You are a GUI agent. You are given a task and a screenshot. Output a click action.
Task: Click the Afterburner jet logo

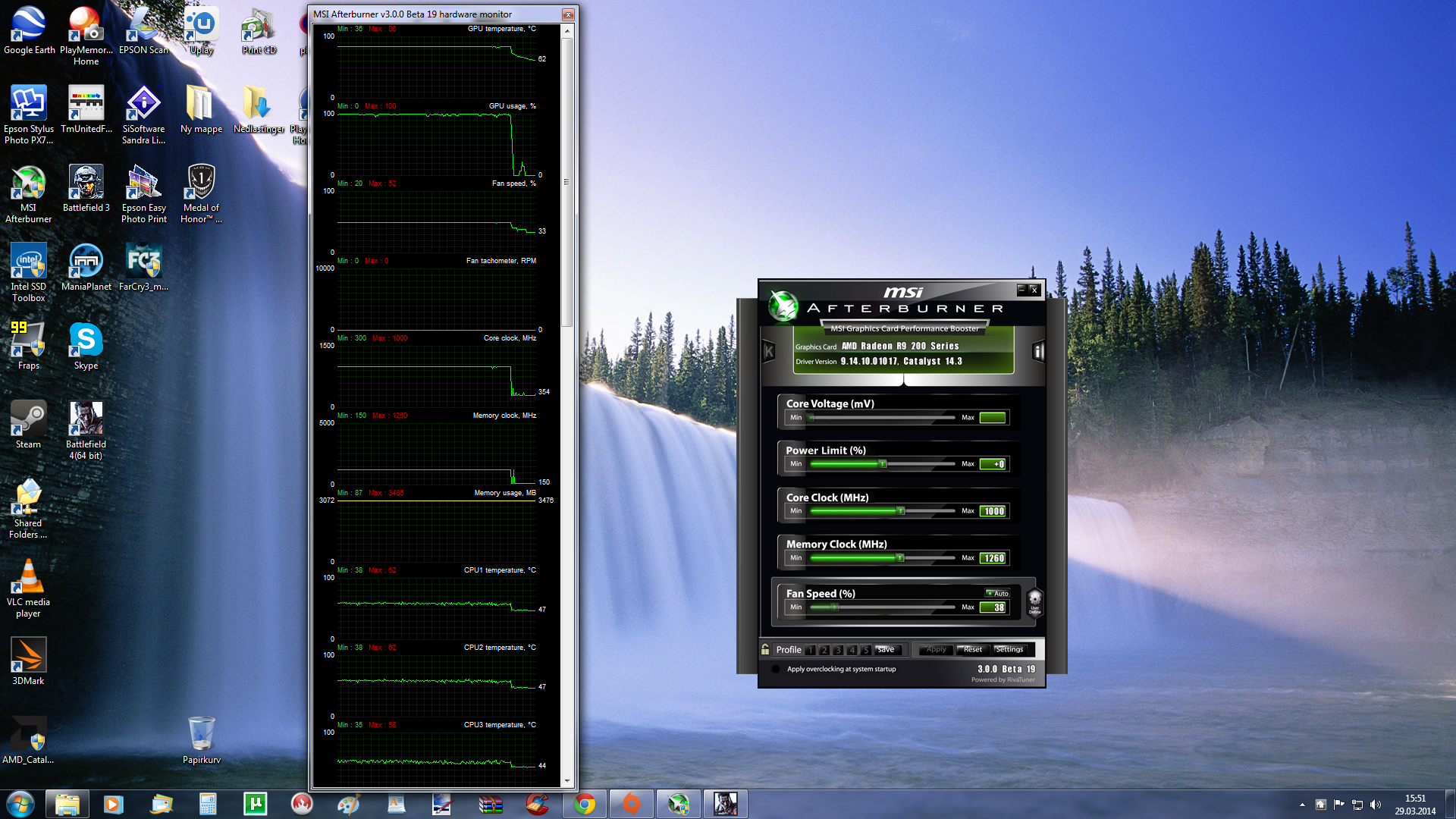pyautogui.click(x=783, y=306)
